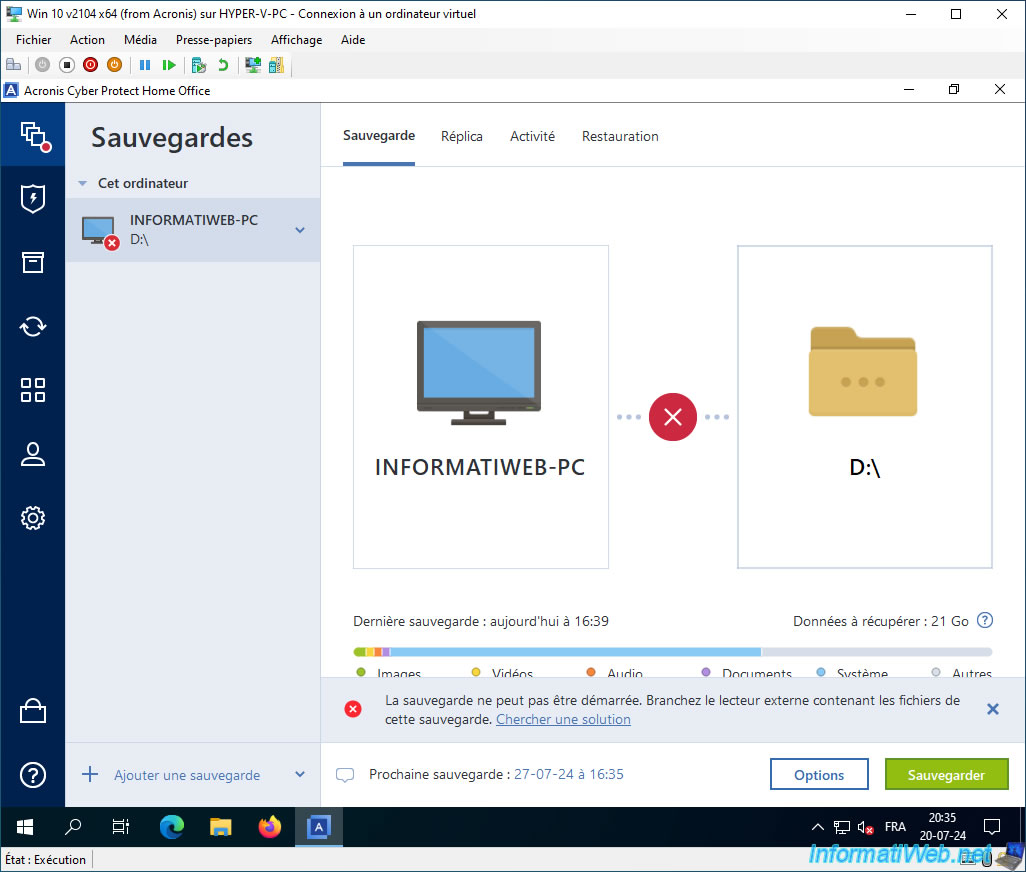Image resolution: width=1026 pixels, height=872 pixels.
Task: Click the network icon in the system tray
Action: click(841, 828)
